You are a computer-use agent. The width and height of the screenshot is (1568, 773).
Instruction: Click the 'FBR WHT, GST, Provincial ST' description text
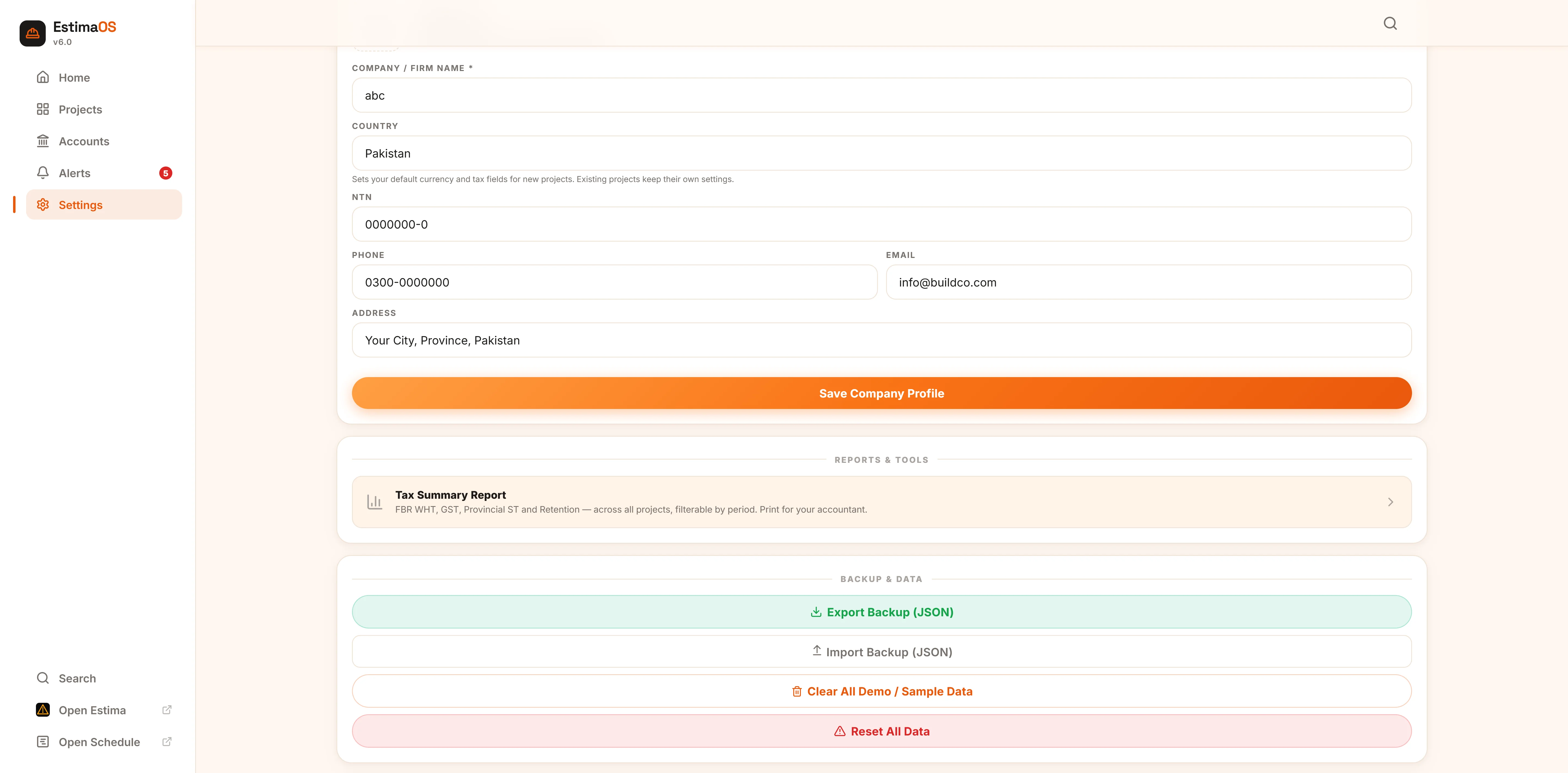[631, 510]
